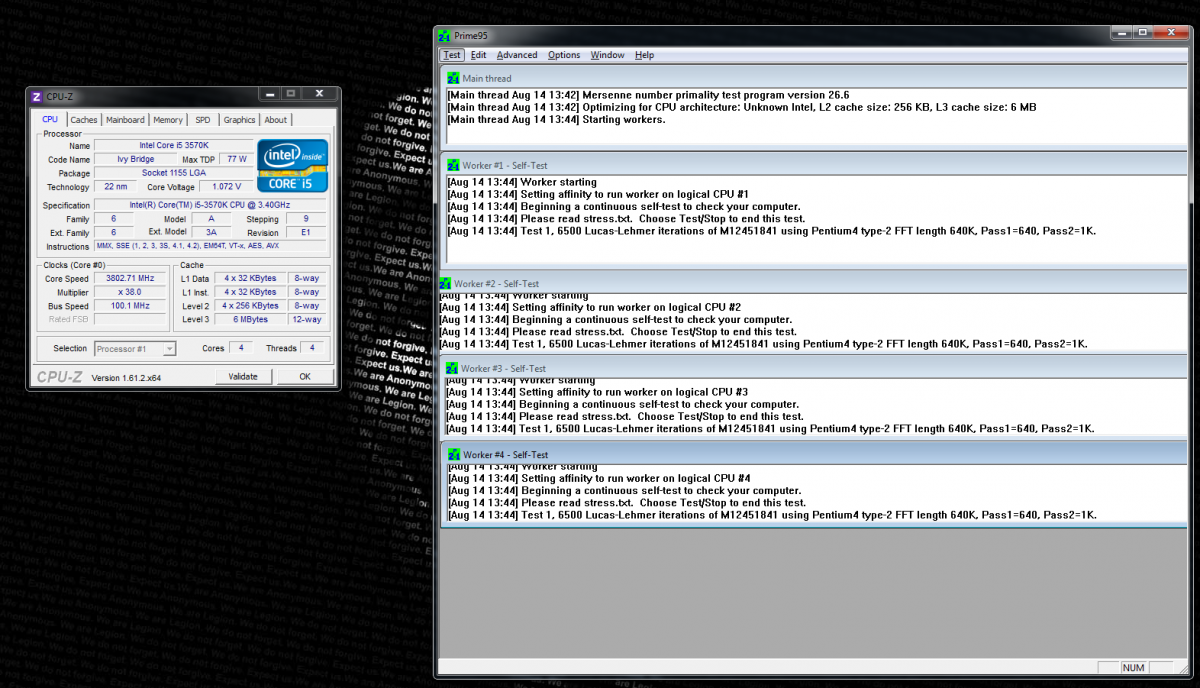Click the Threads count value in CPU-Z

(x=313, y=349)
